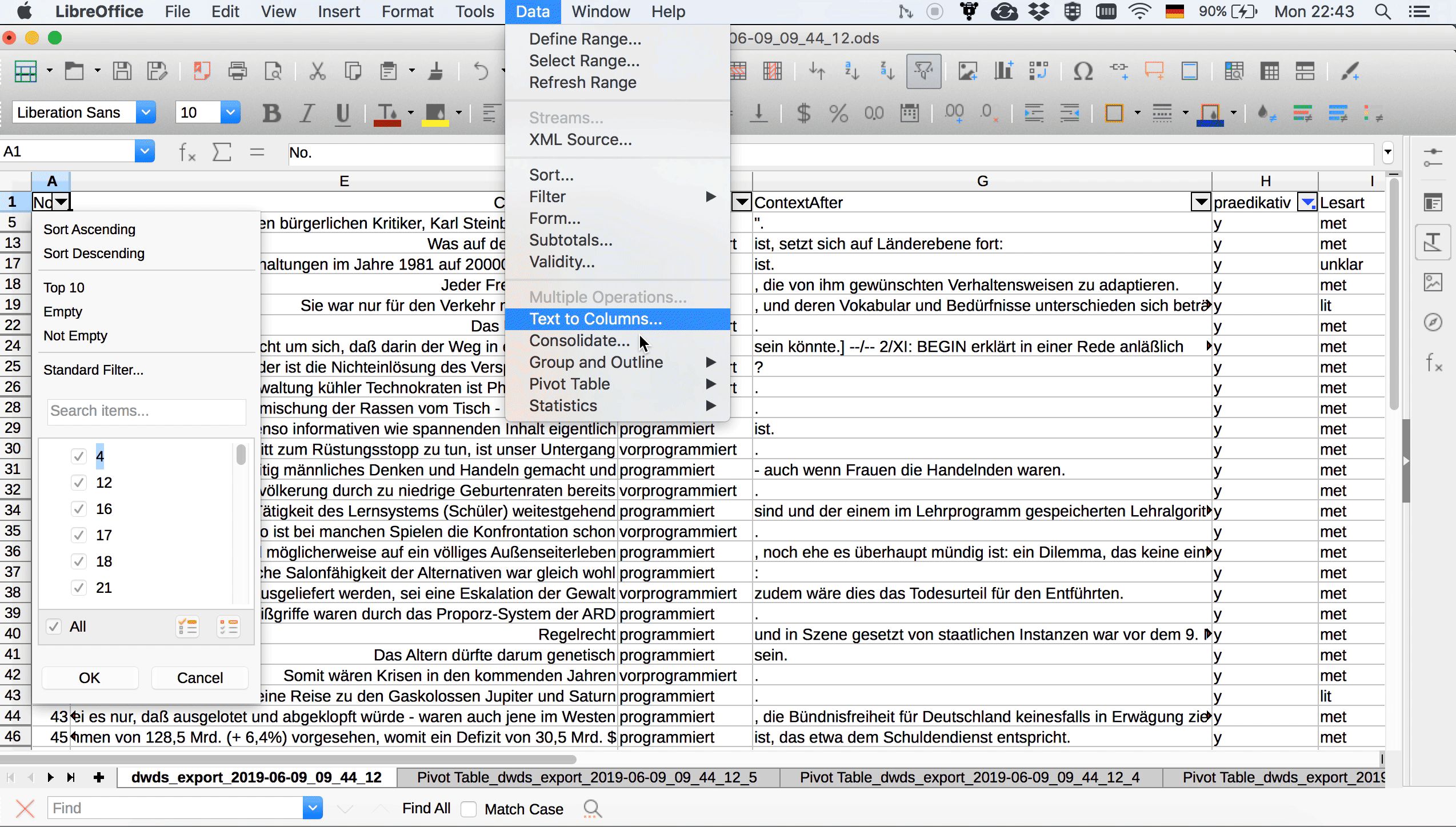This screenshot has height=827, width=1456.
Task: Open the Font Name dropdown
Action: 146,112
